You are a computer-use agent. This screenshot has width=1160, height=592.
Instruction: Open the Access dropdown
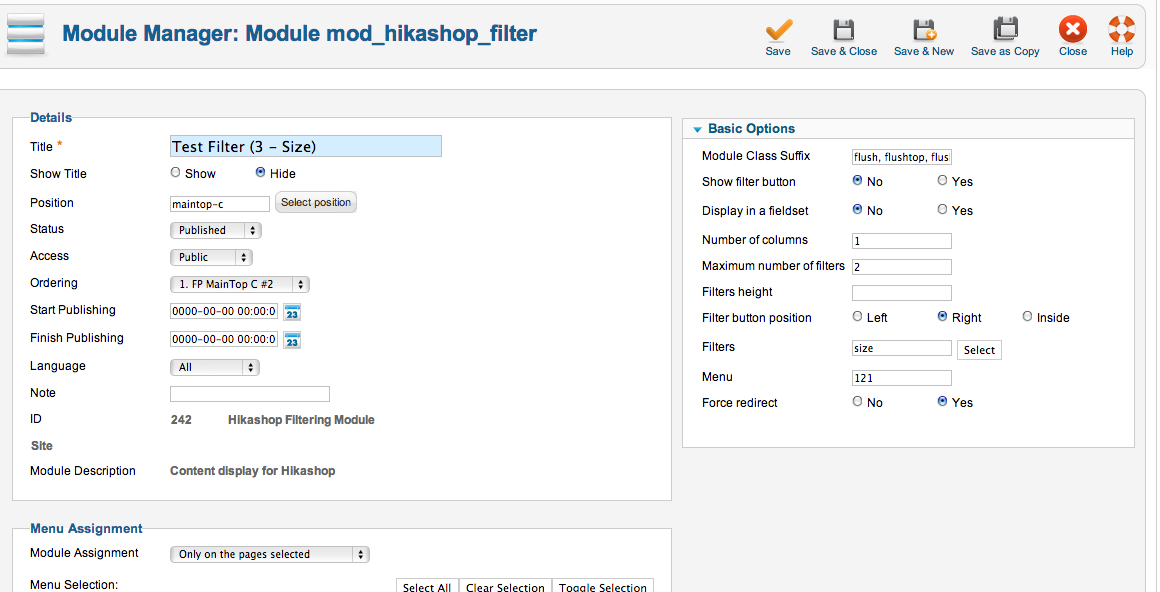click(x=210, y=257)
